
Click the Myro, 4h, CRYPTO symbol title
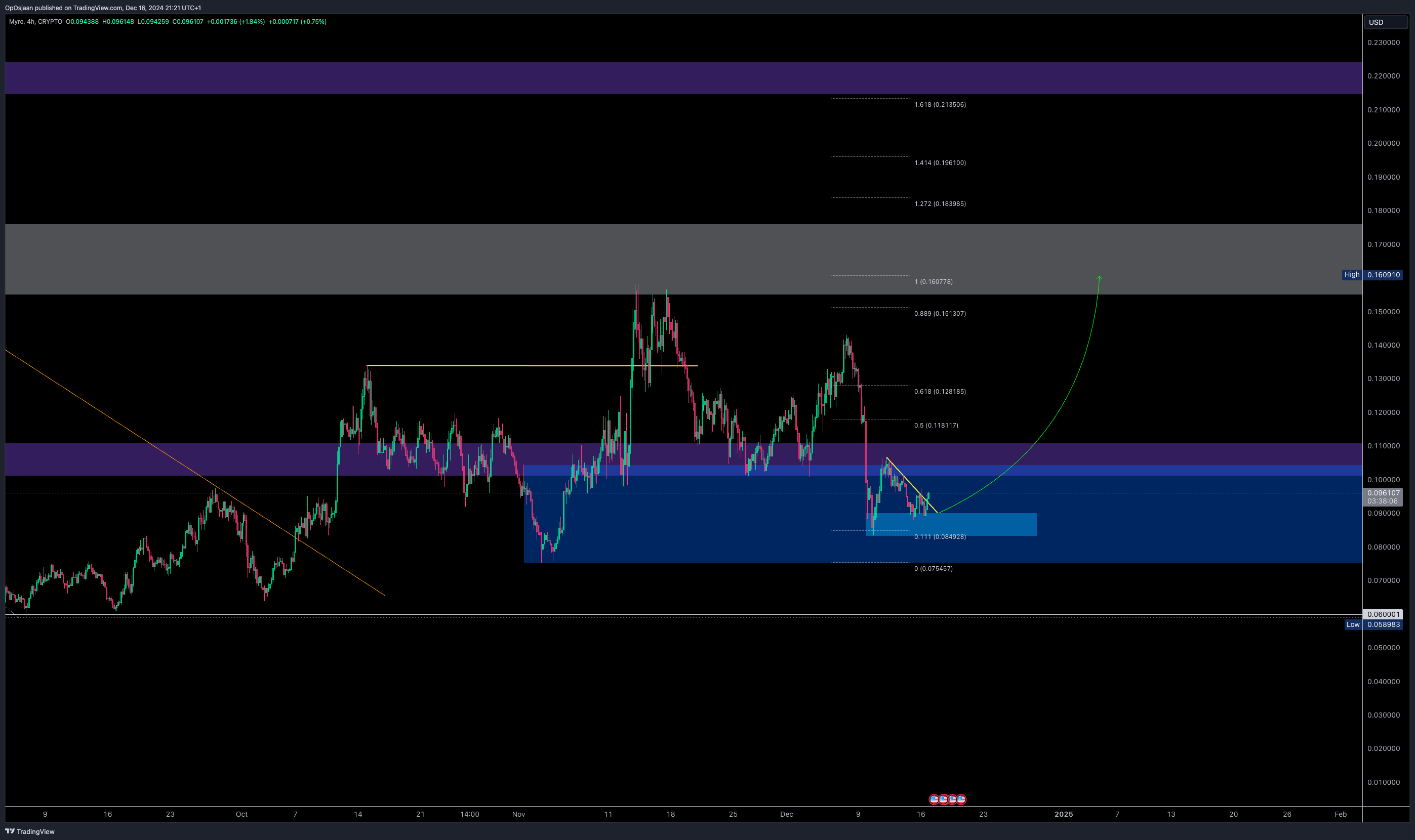[35, 22]
